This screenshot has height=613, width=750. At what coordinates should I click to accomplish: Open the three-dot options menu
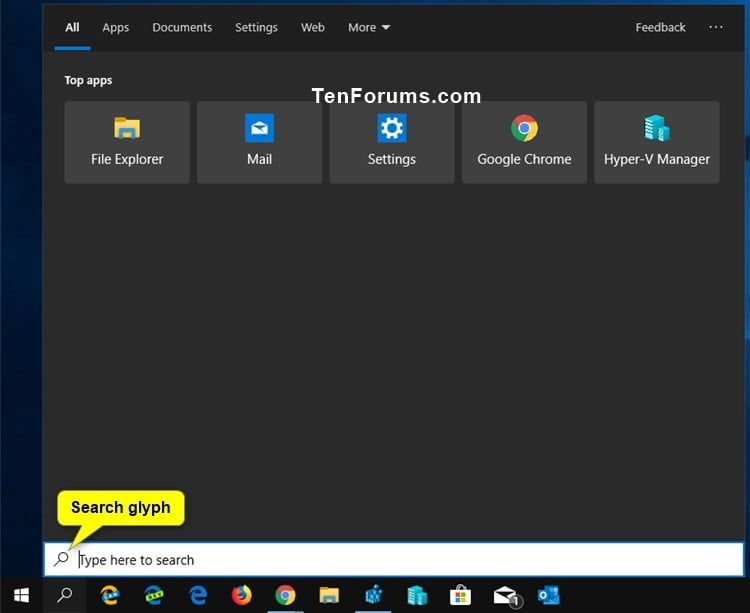(716, 27)
